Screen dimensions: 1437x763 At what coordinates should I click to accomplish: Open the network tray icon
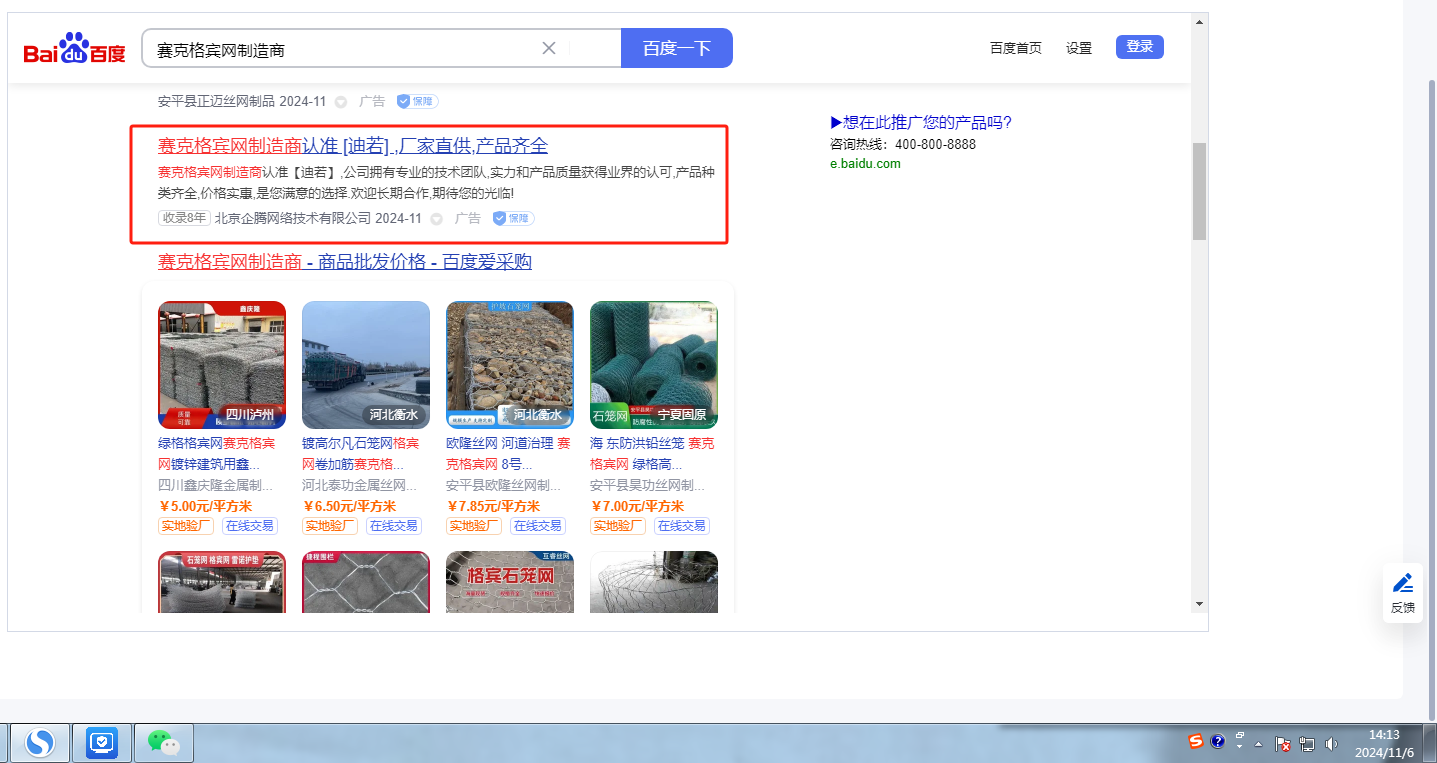pyautogui.click(x=1307, y=744)
